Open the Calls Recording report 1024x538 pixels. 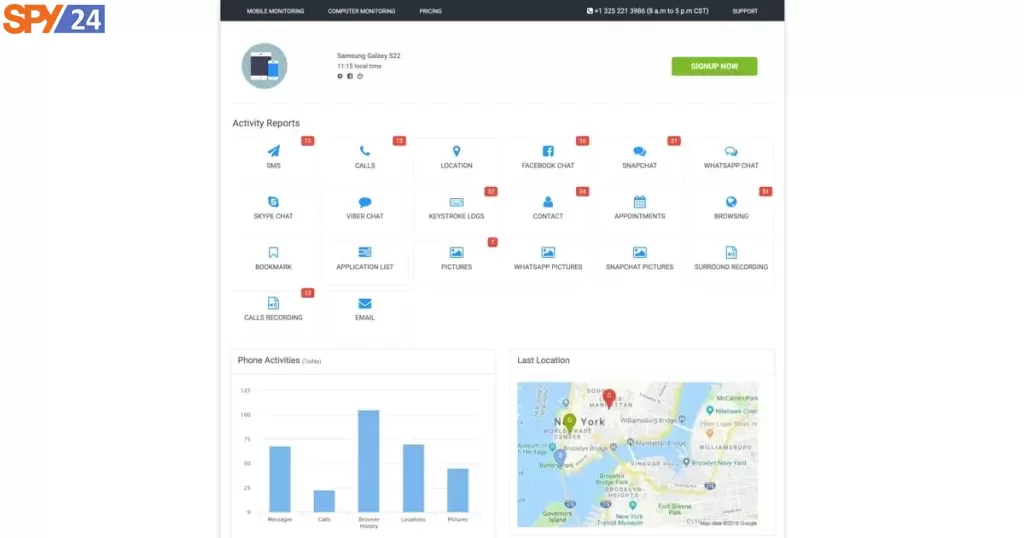click(x=274, y=309)
